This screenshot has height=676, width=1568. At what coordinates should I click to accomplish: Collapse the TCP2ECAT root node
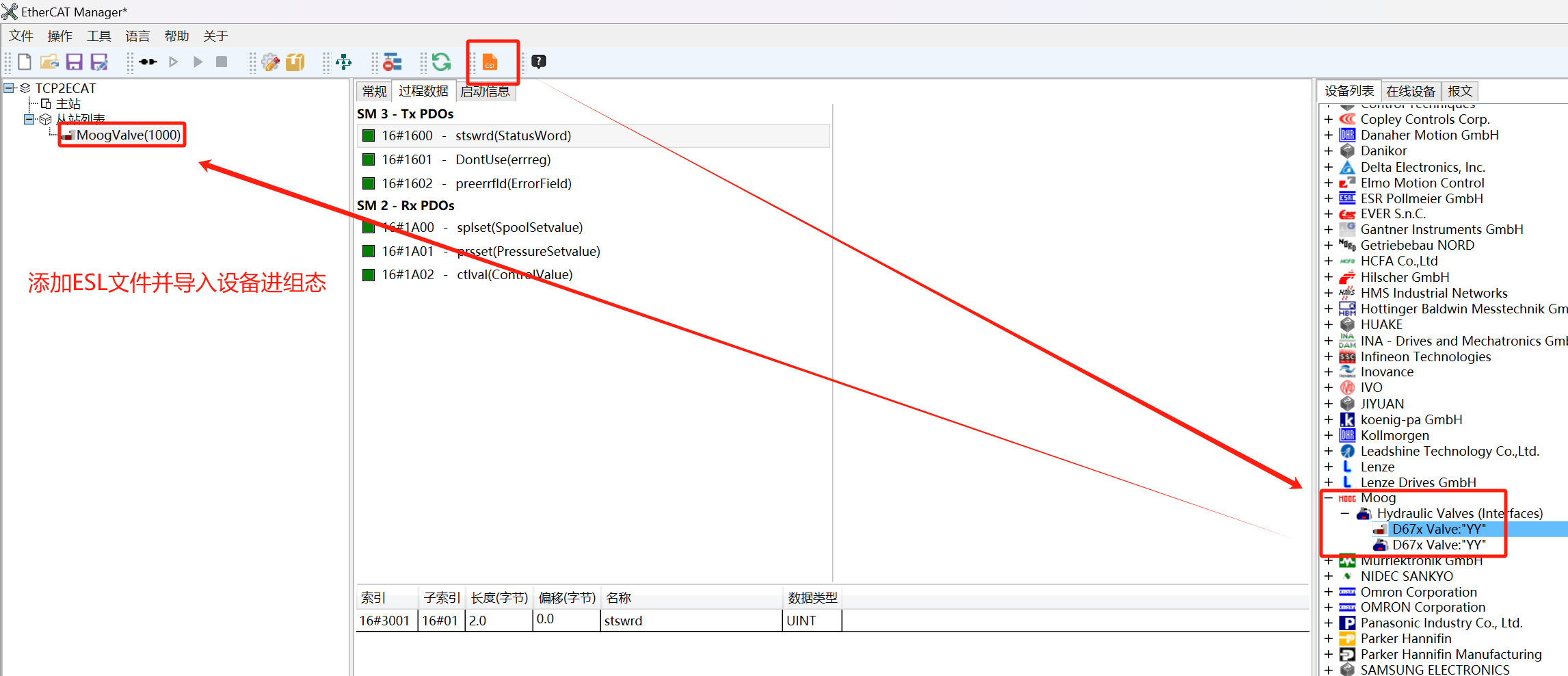tap(9, 88)
